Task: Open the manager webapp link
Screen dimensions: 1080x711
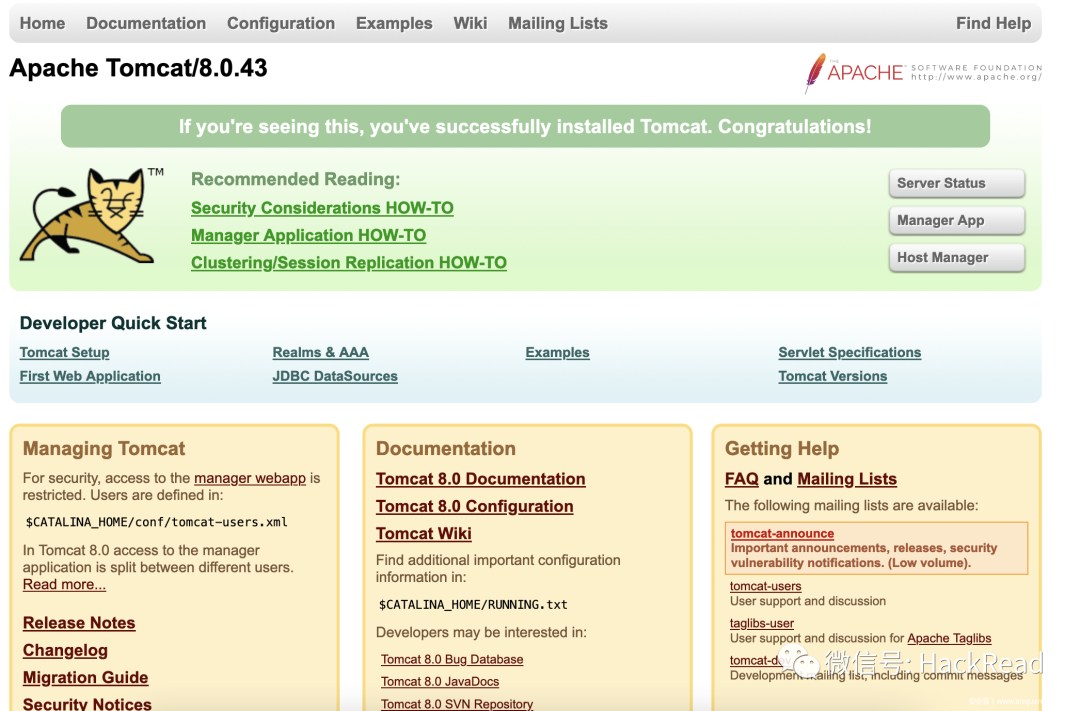Action: pos(250,478)
